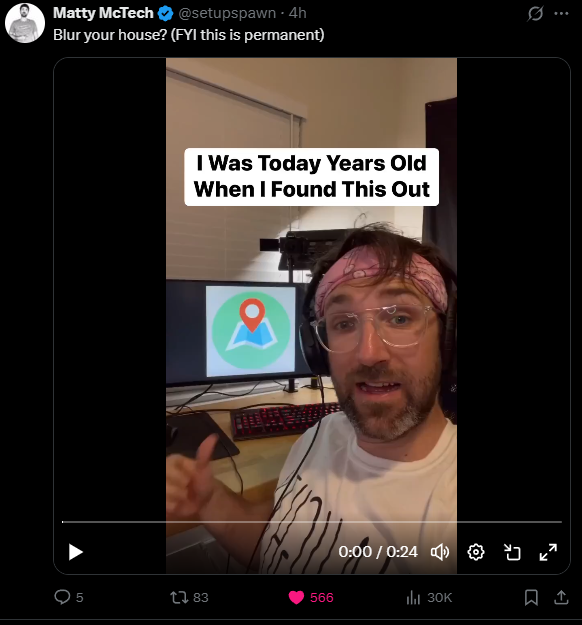Mute the video volume
Viewport: 582px width, 625px height.
click(x=440, y=552)
